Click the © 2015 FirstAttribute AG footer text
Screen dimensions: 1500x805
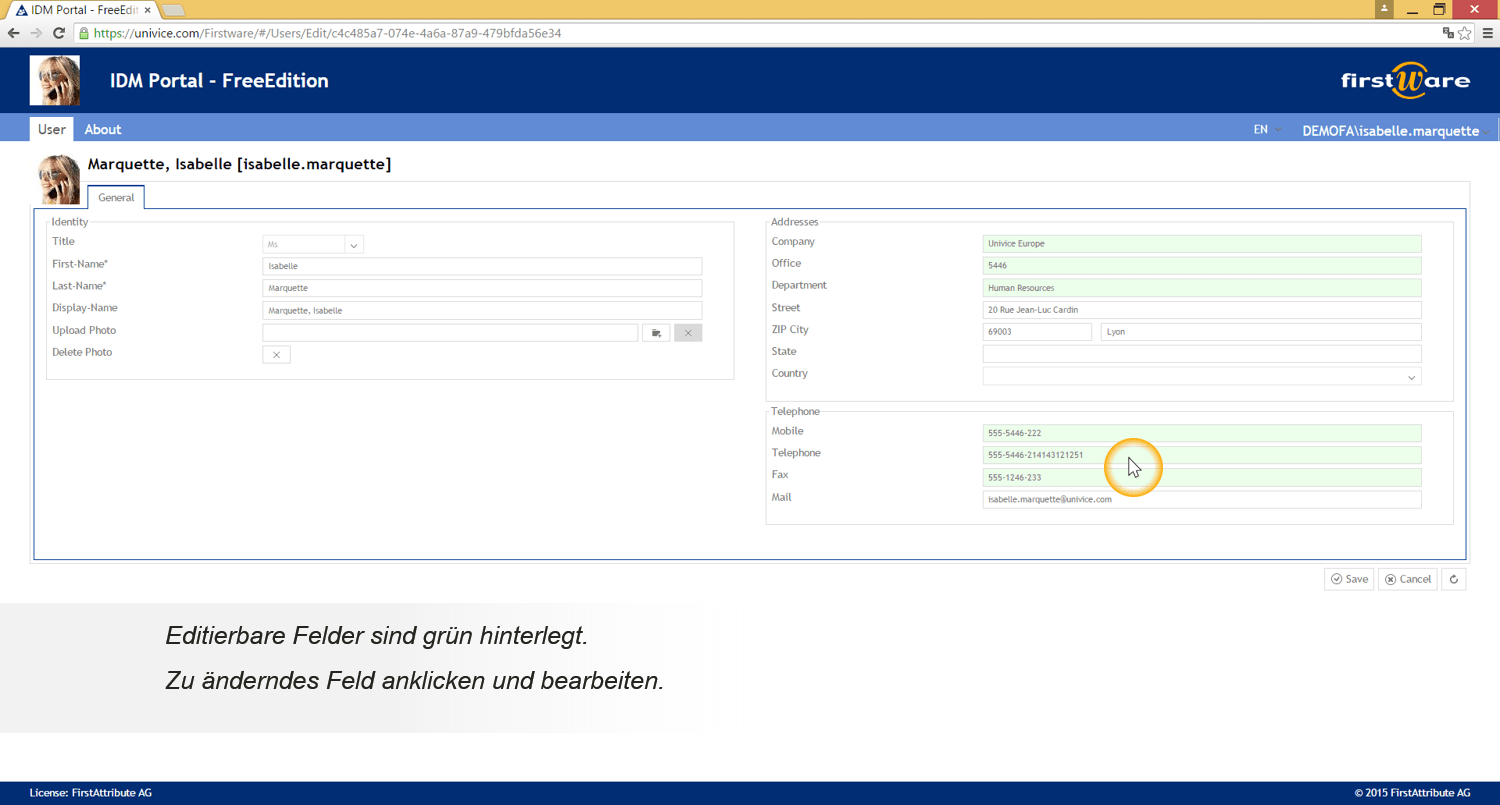[x=1412, y=793]
